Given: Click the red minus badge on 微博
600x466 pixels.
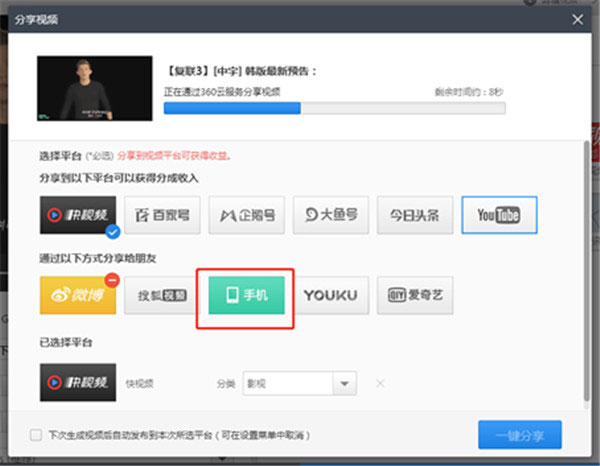Looking at the screenshot, I should [x=112, y=278].
